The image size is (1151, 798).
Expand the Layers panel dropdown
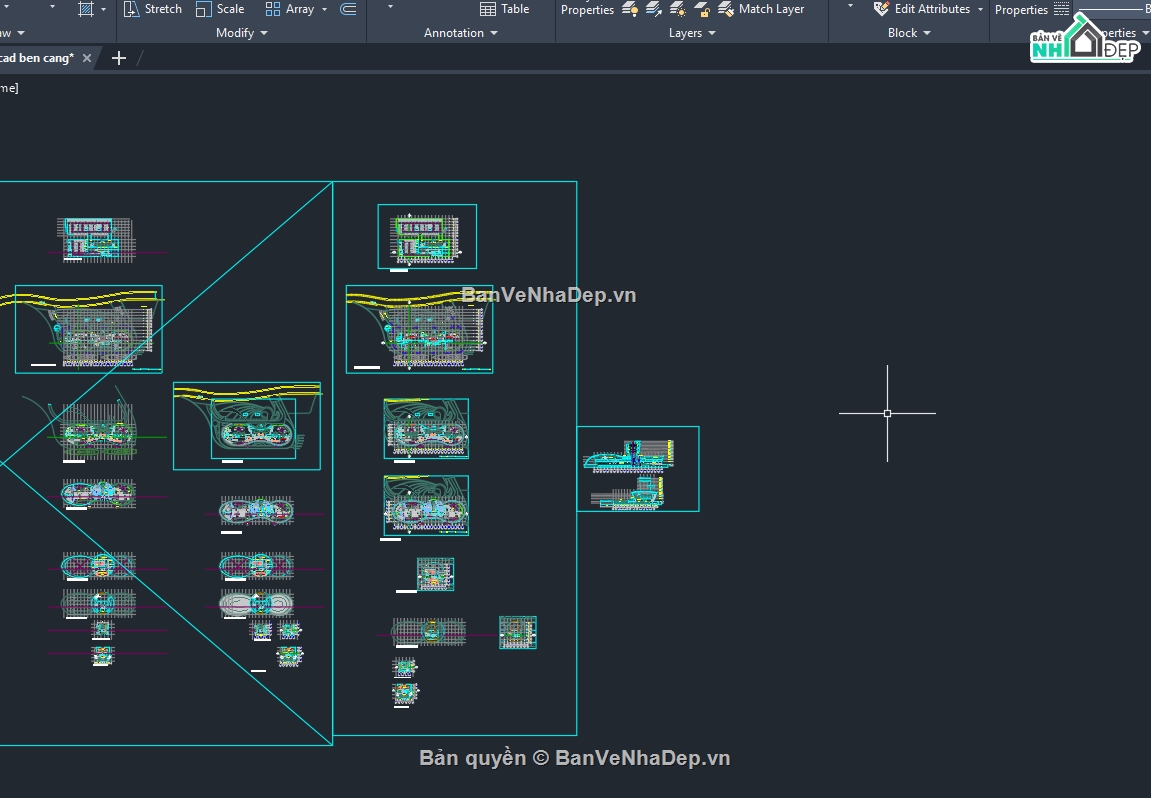tap(691, 33)
